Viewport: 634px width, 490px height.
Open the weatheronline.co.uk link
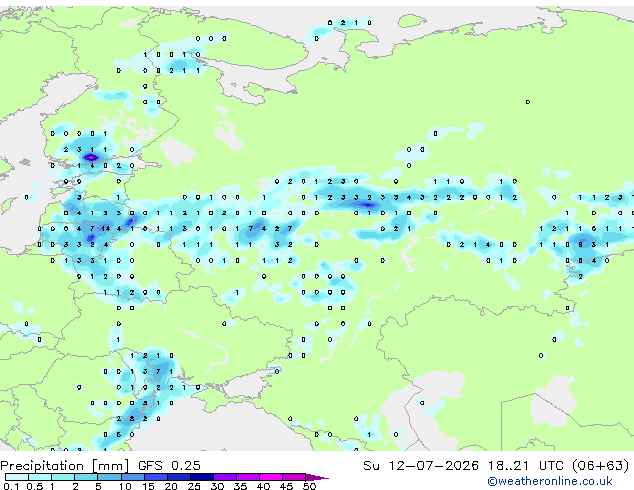[550, 481]
